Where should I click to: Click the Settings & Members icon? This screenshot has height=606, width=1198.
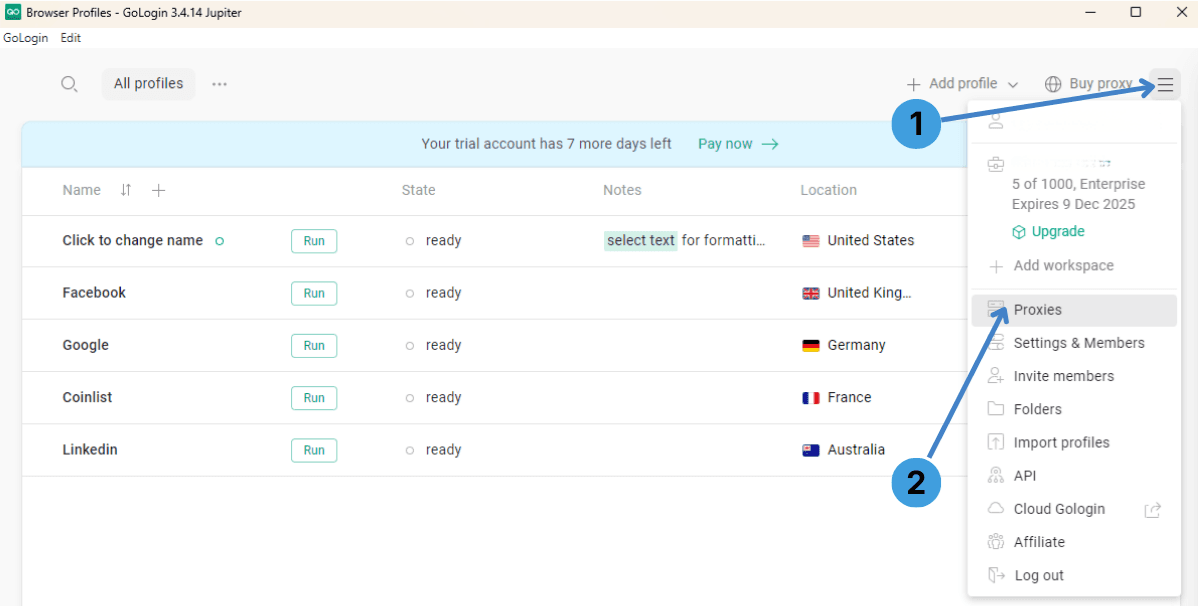coord(996,343)
